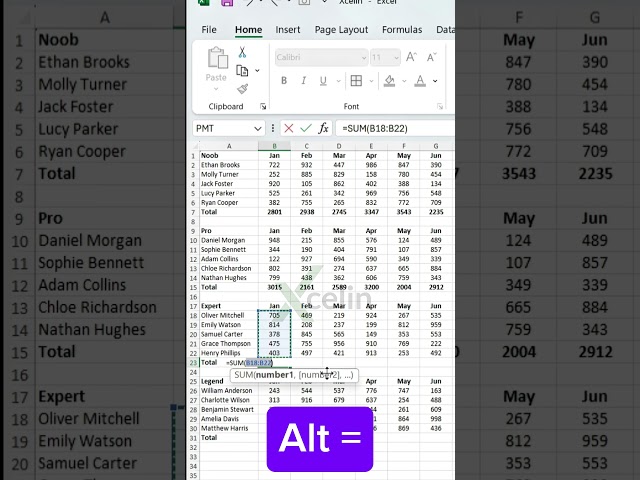The height and width of the screenshot is (480, 640).
Task: Open the Font dialog launcher
Action: click(x=440, y=107)
